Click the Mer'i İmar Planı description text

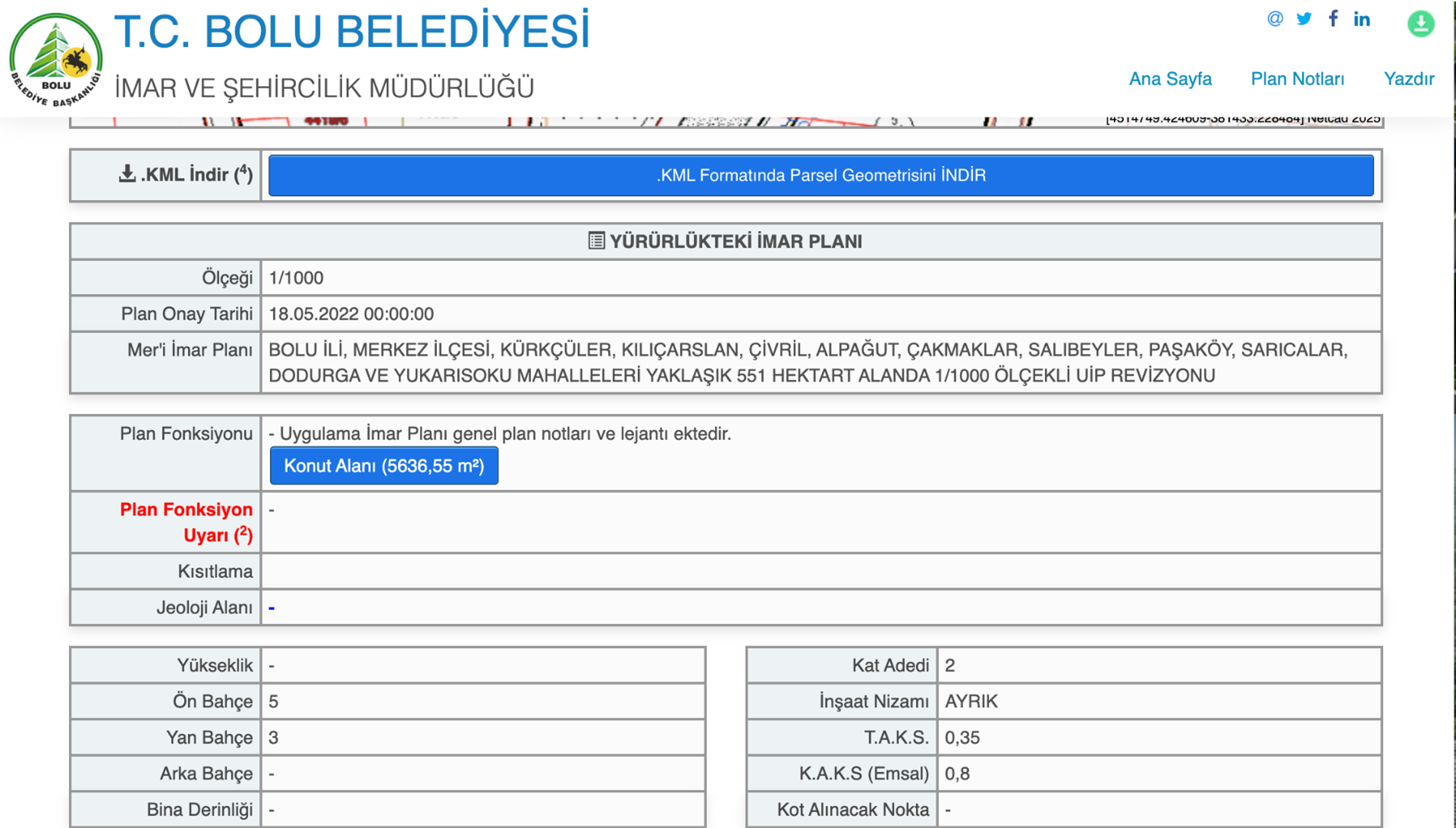pos(807,363)
